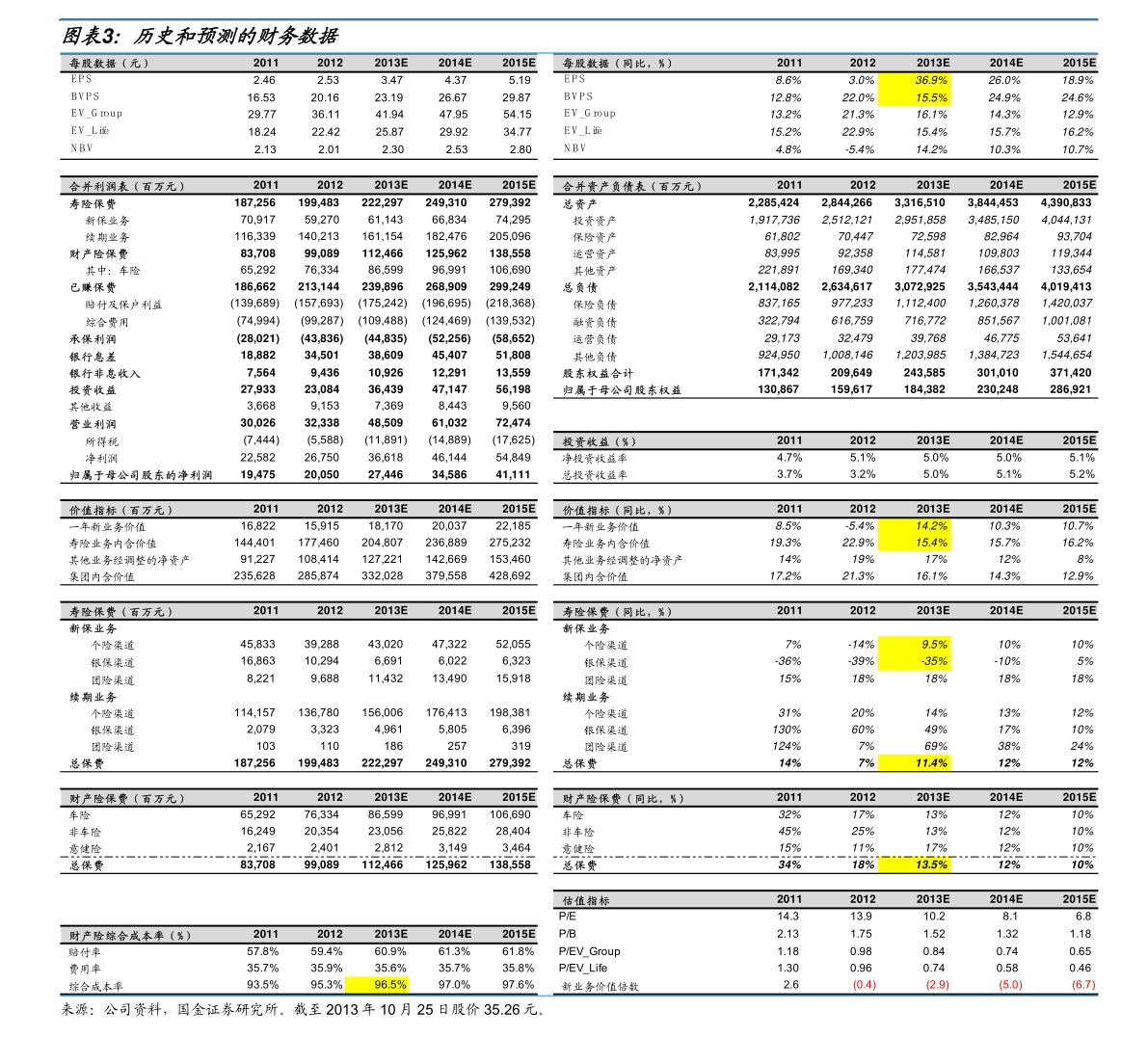Click the title 图表3: 历史和预测的财务数据
This screenshot has width=1148, height=1037.
point(200,35)
